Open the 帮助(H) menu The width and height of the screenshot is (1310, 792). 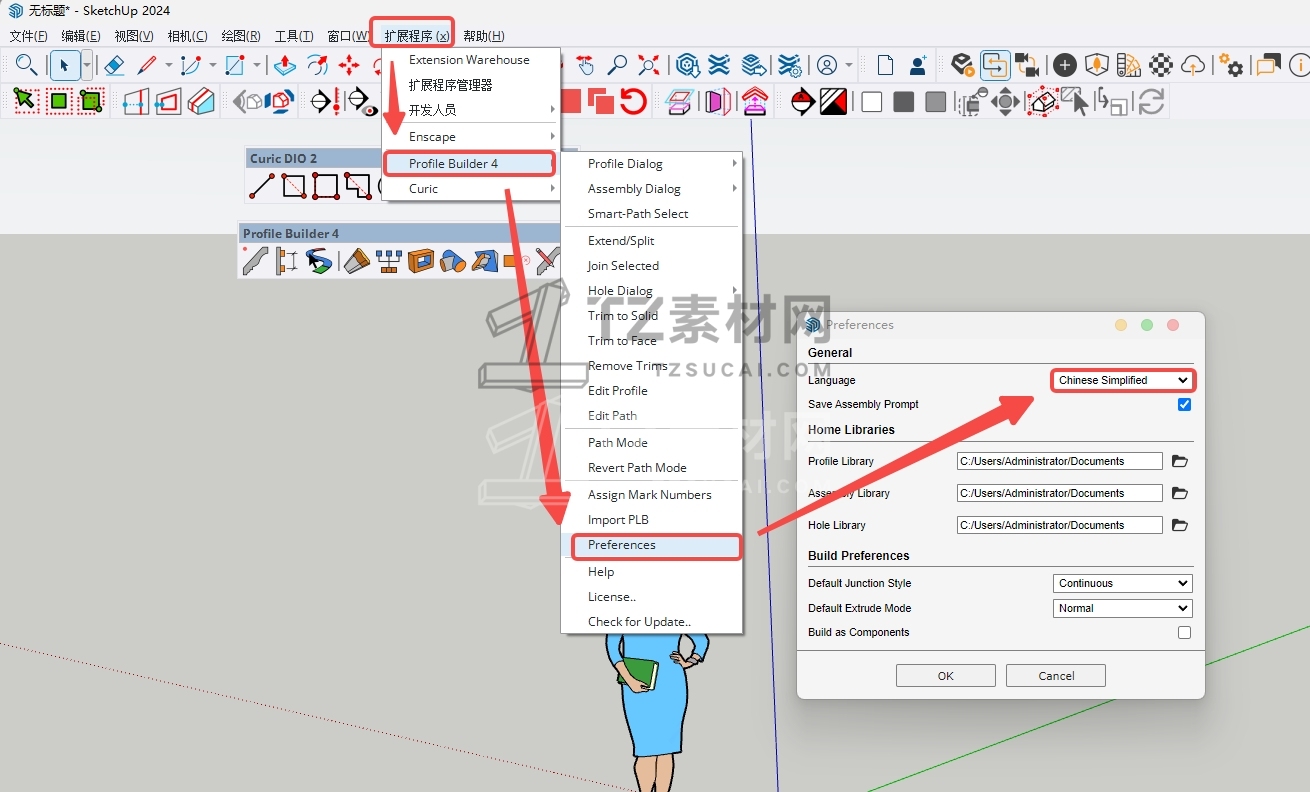click(484, 36)
